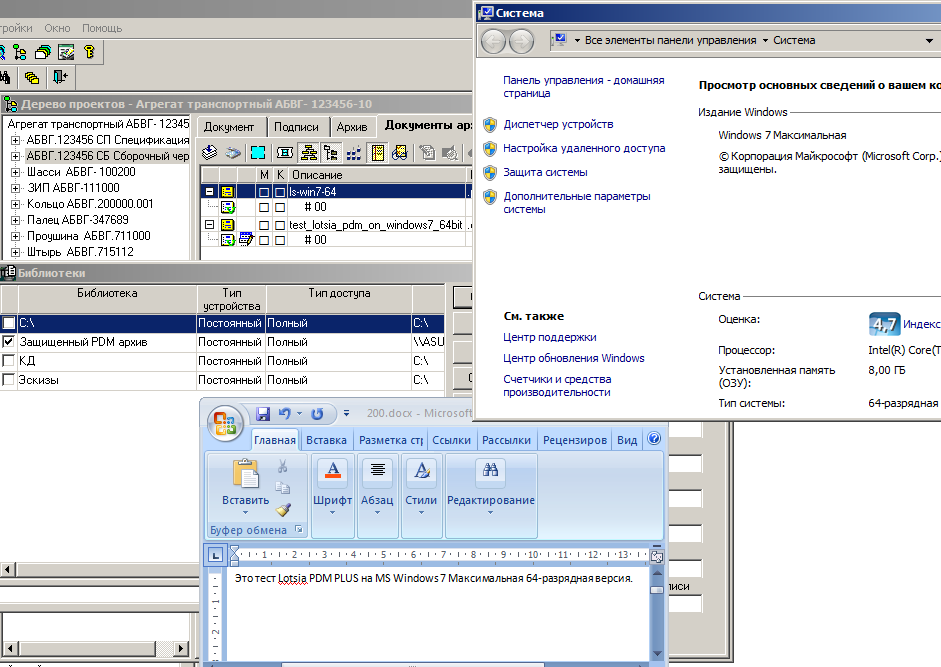Toggle K checkbox for ls-win7-64 row
The image size is (941, 667).
(280, 192)
